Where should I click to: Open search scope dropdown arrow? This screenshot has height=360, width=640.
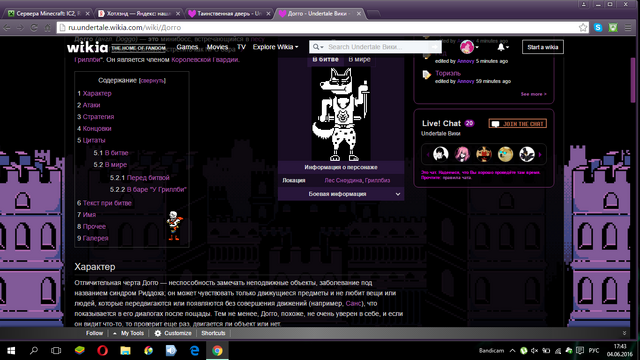point(322,47)
